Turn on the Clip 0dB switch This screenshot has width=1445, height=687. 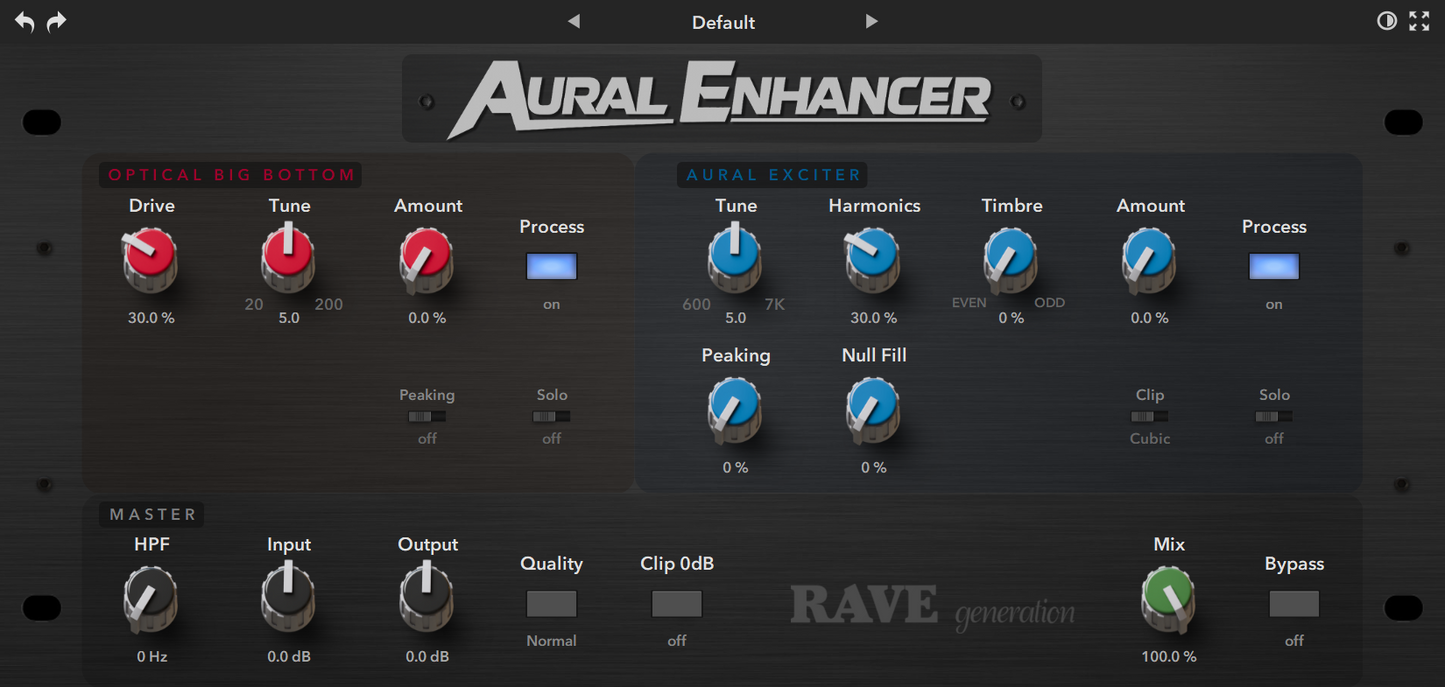(x=676, y=603)
